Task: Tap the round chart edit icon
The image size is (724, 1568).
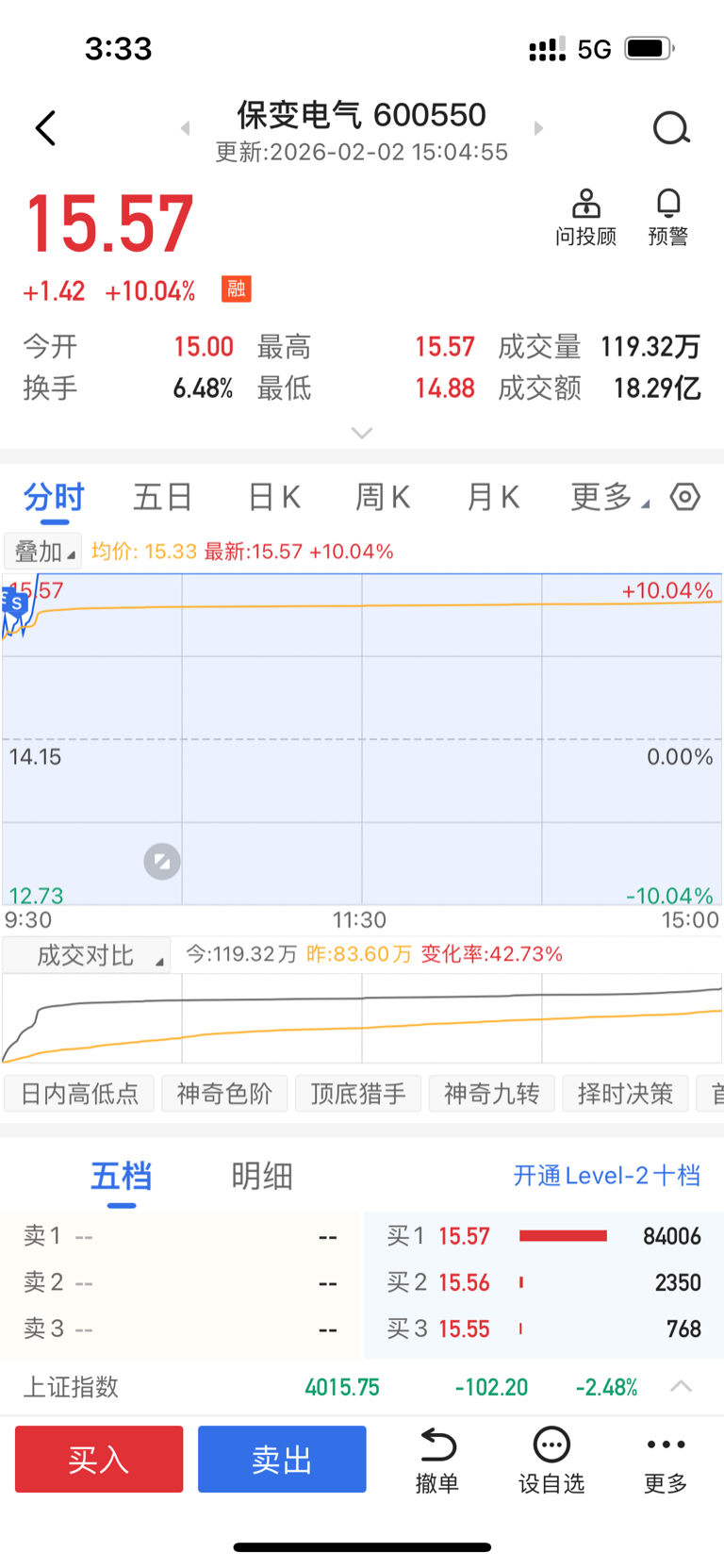Action: coord(162,861)
